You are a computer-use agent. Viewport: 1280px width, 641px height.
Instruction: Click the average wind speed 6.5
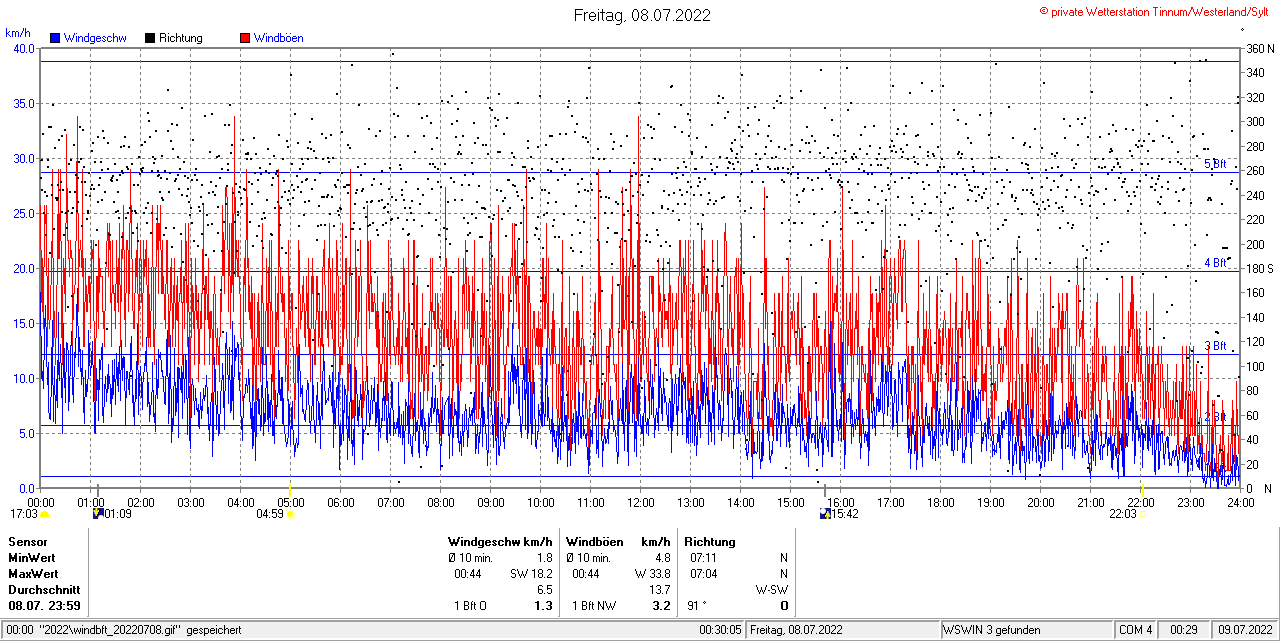coord(544,590)
